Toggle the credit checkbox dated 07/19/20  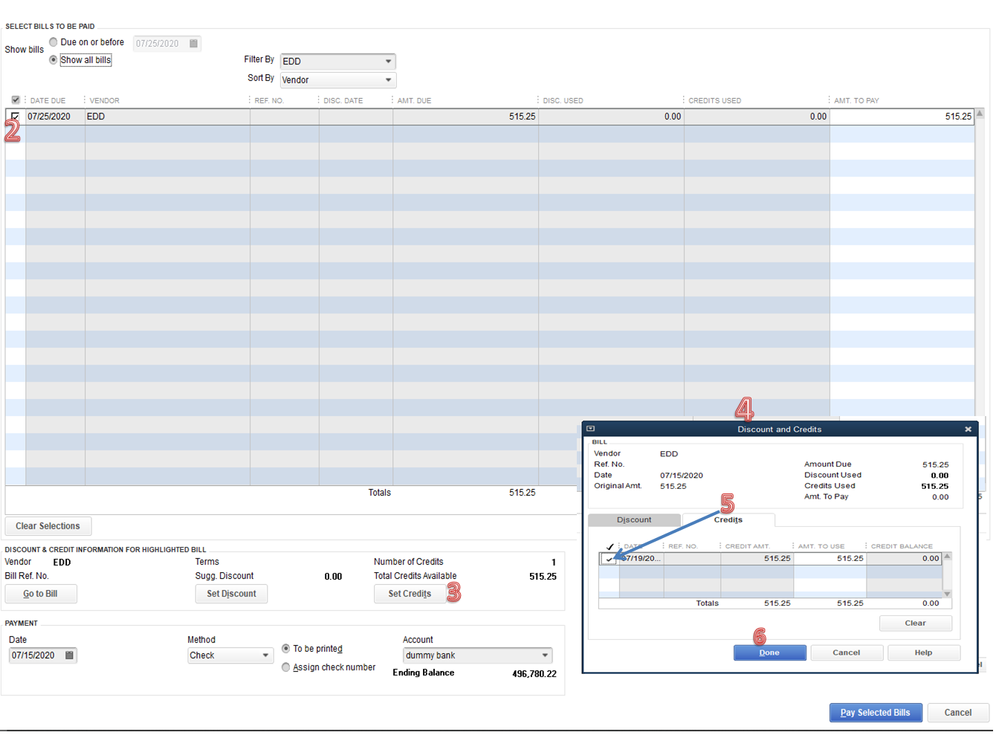coord(609,559)
